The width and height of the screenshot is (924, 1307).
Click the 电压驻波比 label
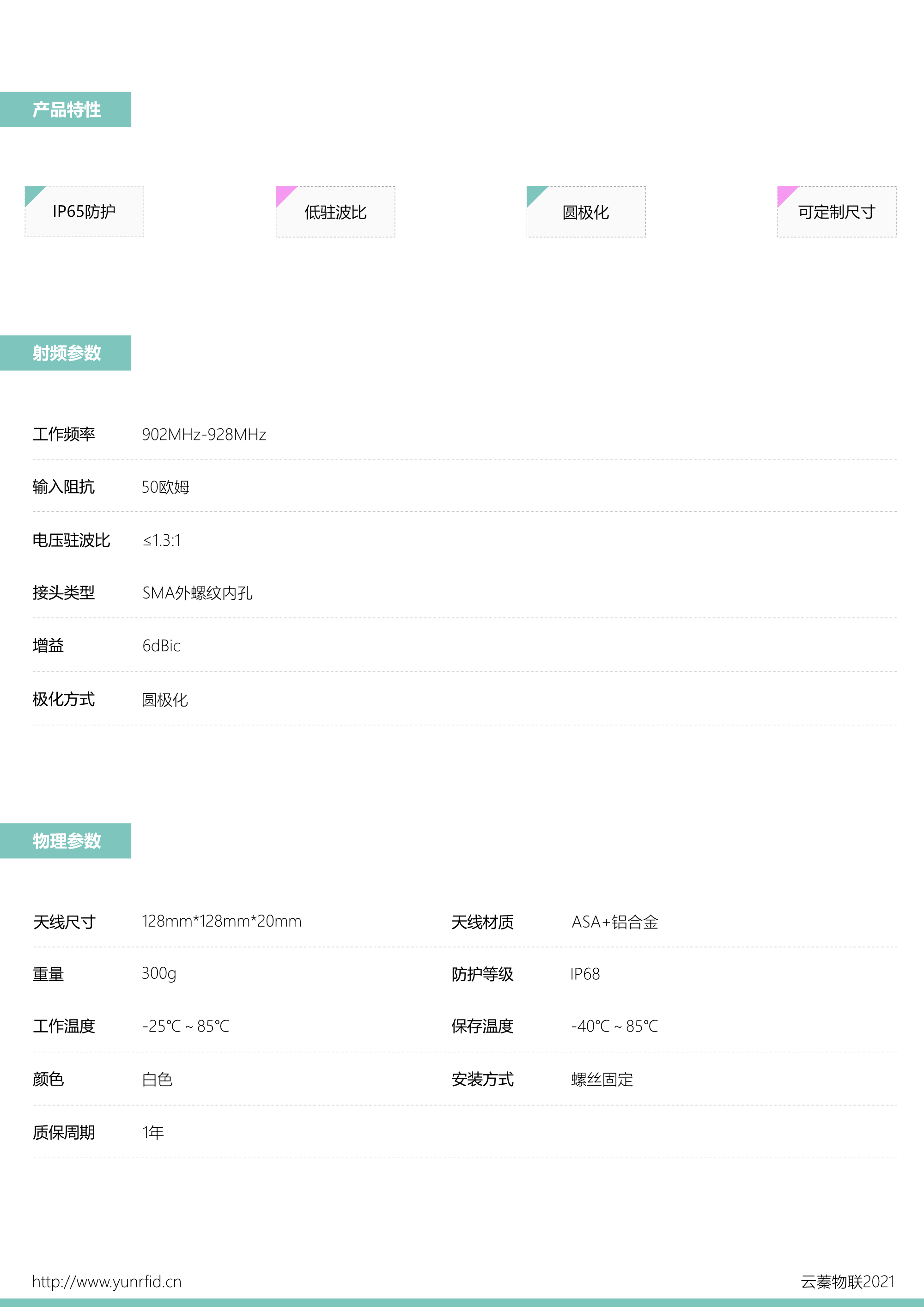point(71,540)
